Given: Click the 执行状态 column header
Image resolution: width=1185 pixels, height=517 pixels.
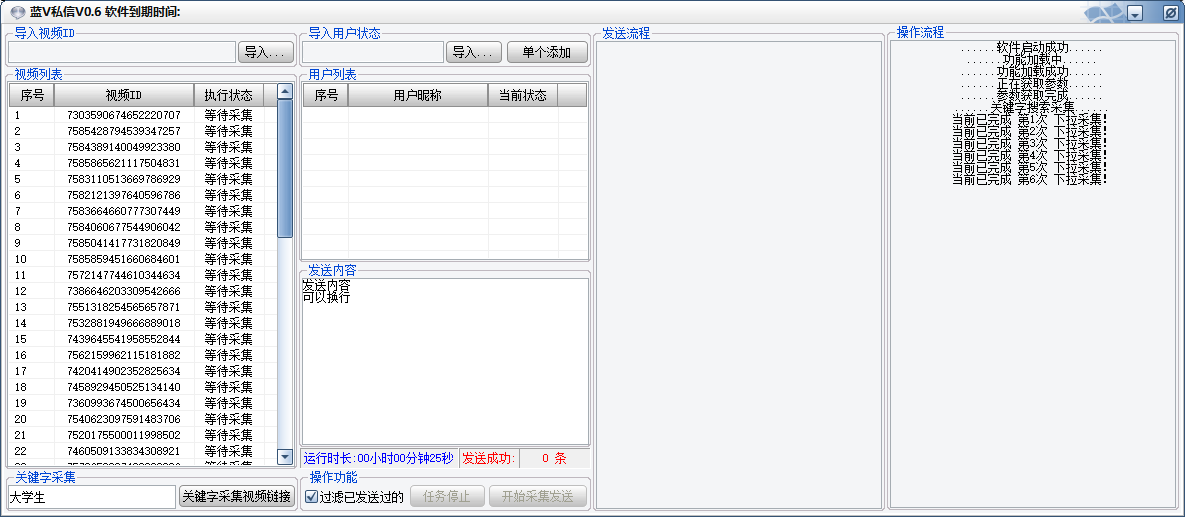Looking at the screenshot, I should pos(229,95).
